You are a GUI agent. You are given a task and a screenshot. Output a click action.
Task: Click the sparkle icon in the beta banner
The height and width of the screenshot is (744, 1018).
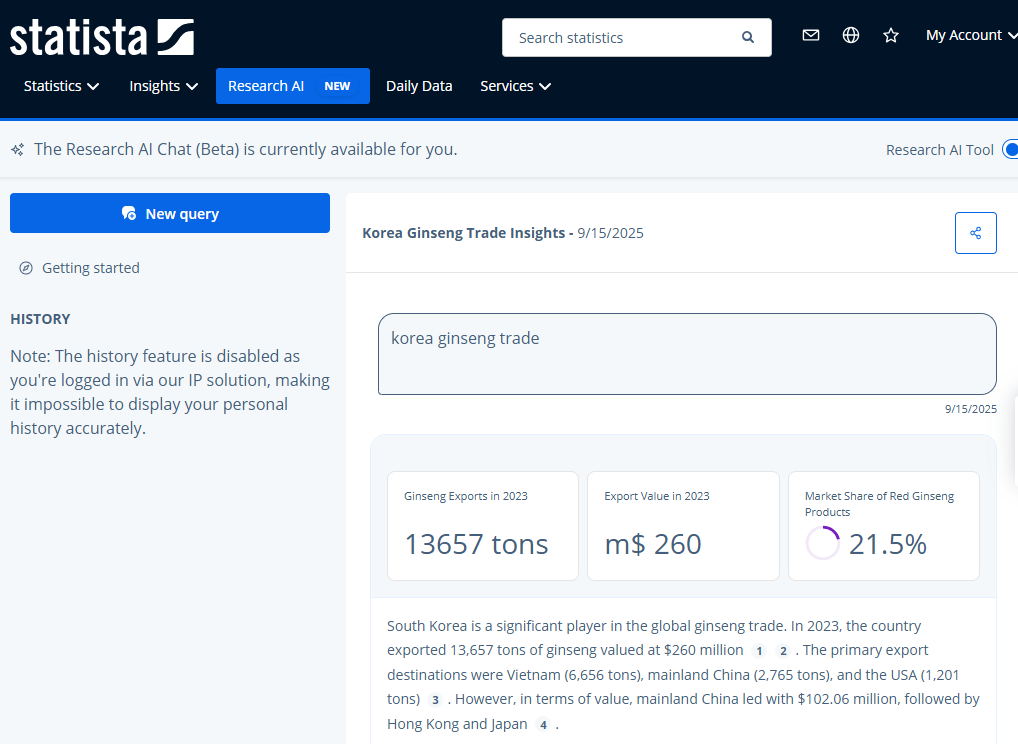click(x=16, y=149)
